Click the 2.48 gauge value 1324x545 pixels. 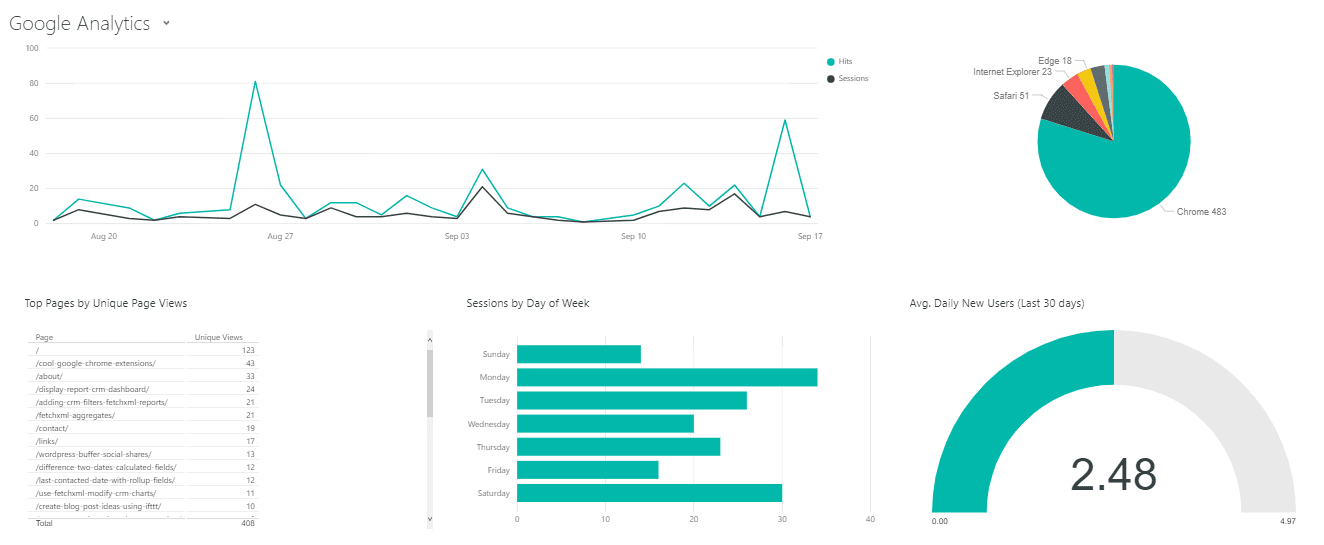[1113, 475]
